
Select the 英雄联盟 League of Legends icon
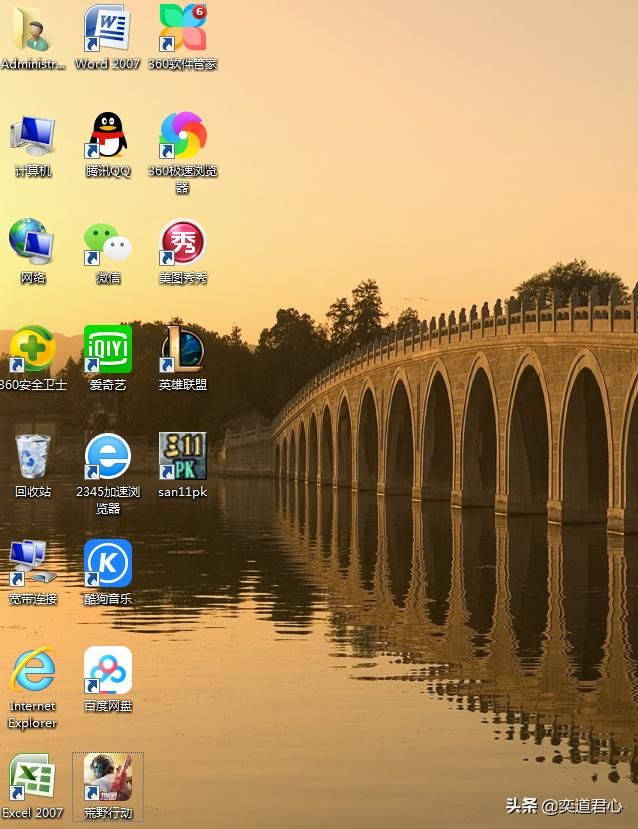(183, 350)
